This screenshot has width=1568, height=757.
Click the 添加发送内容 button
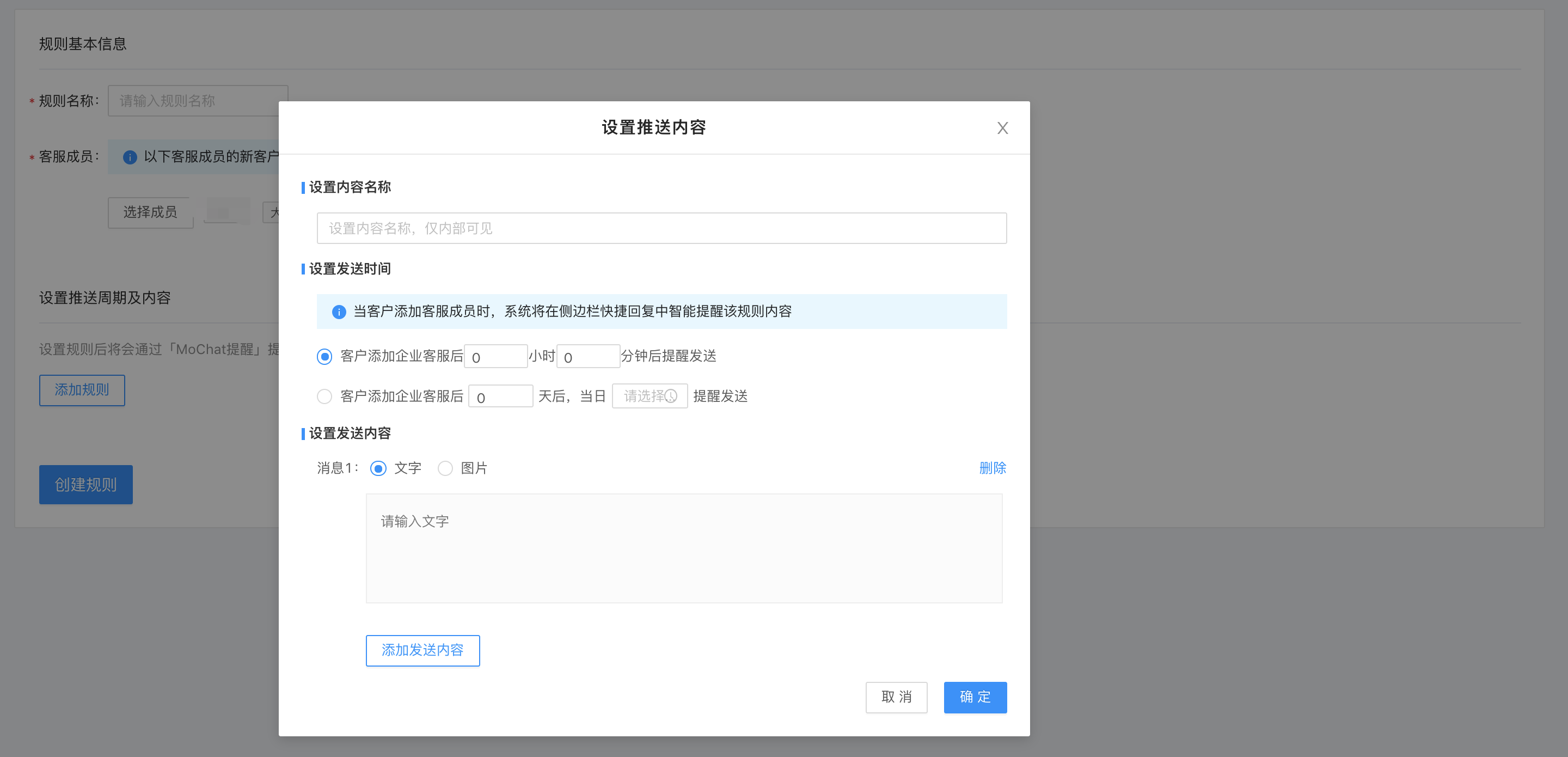422,650
